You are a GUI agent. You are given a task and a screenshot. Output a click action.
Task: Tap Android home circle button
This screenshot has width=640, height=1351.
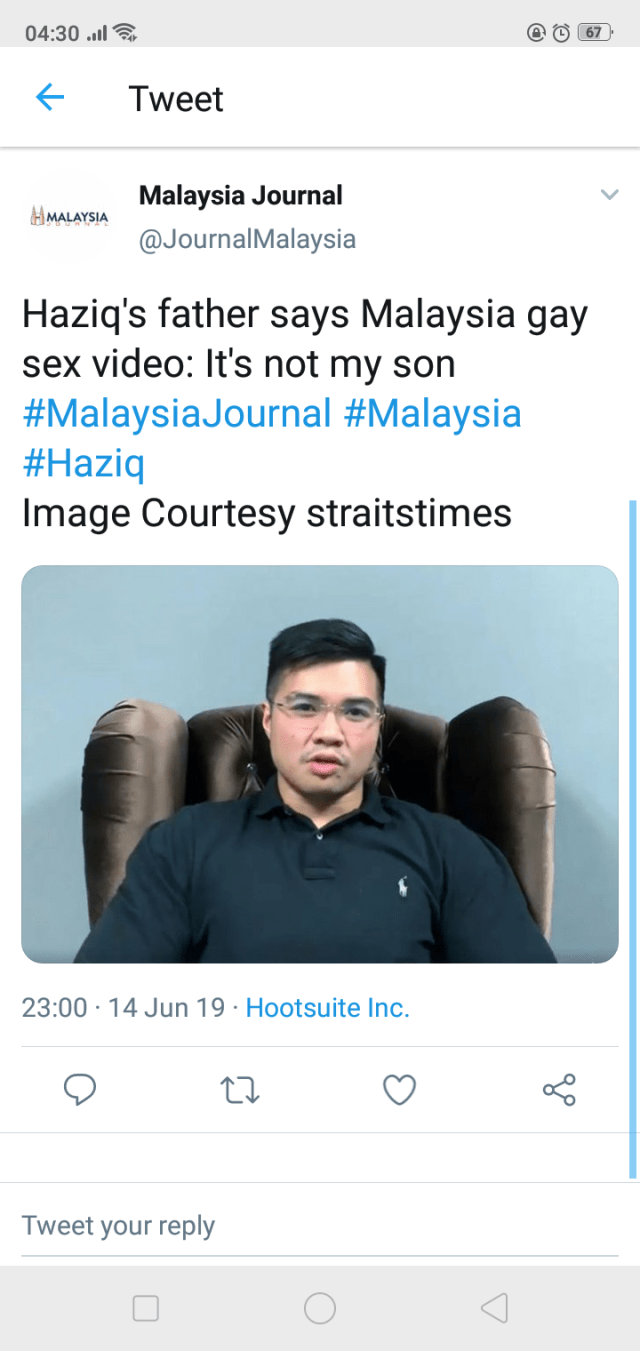320,1308
